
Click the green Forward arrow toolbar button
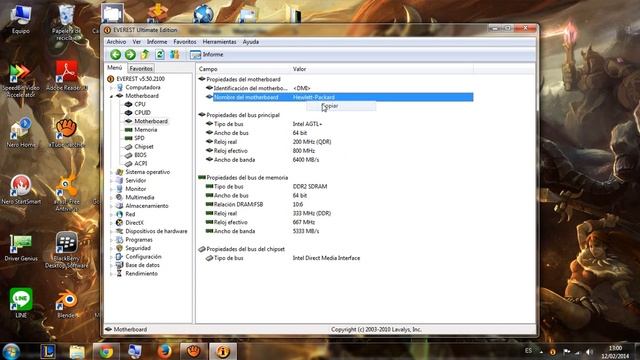point(130,54)
